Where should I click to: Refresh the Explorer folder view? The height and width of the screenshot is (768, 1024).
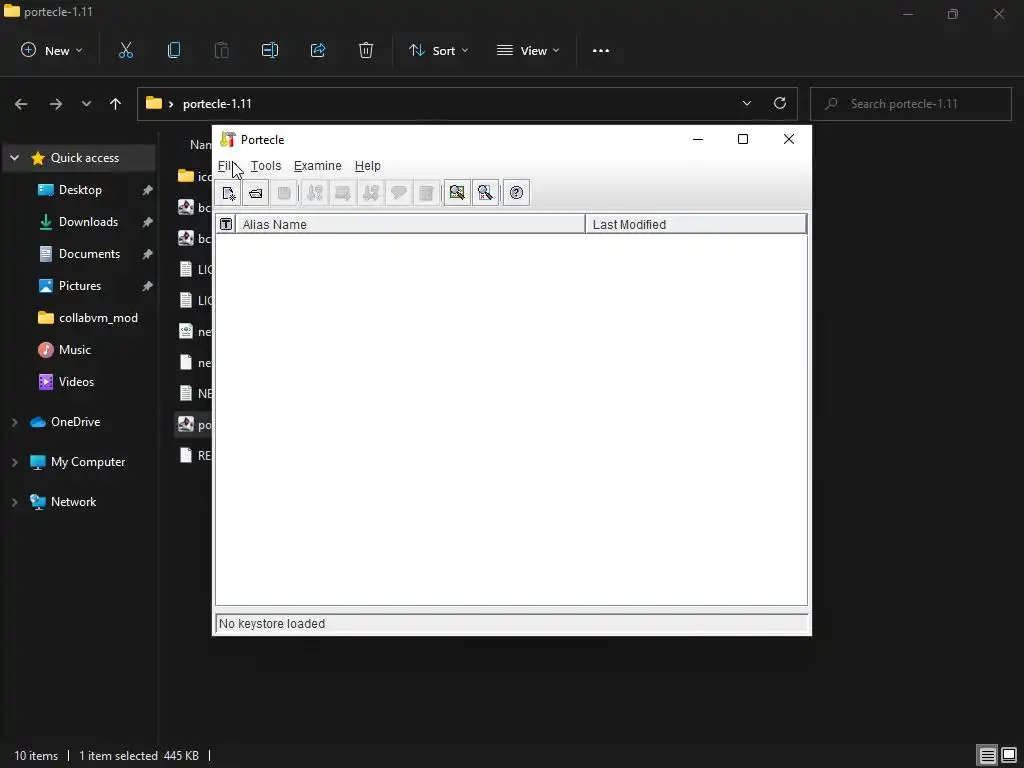point(780,103)
